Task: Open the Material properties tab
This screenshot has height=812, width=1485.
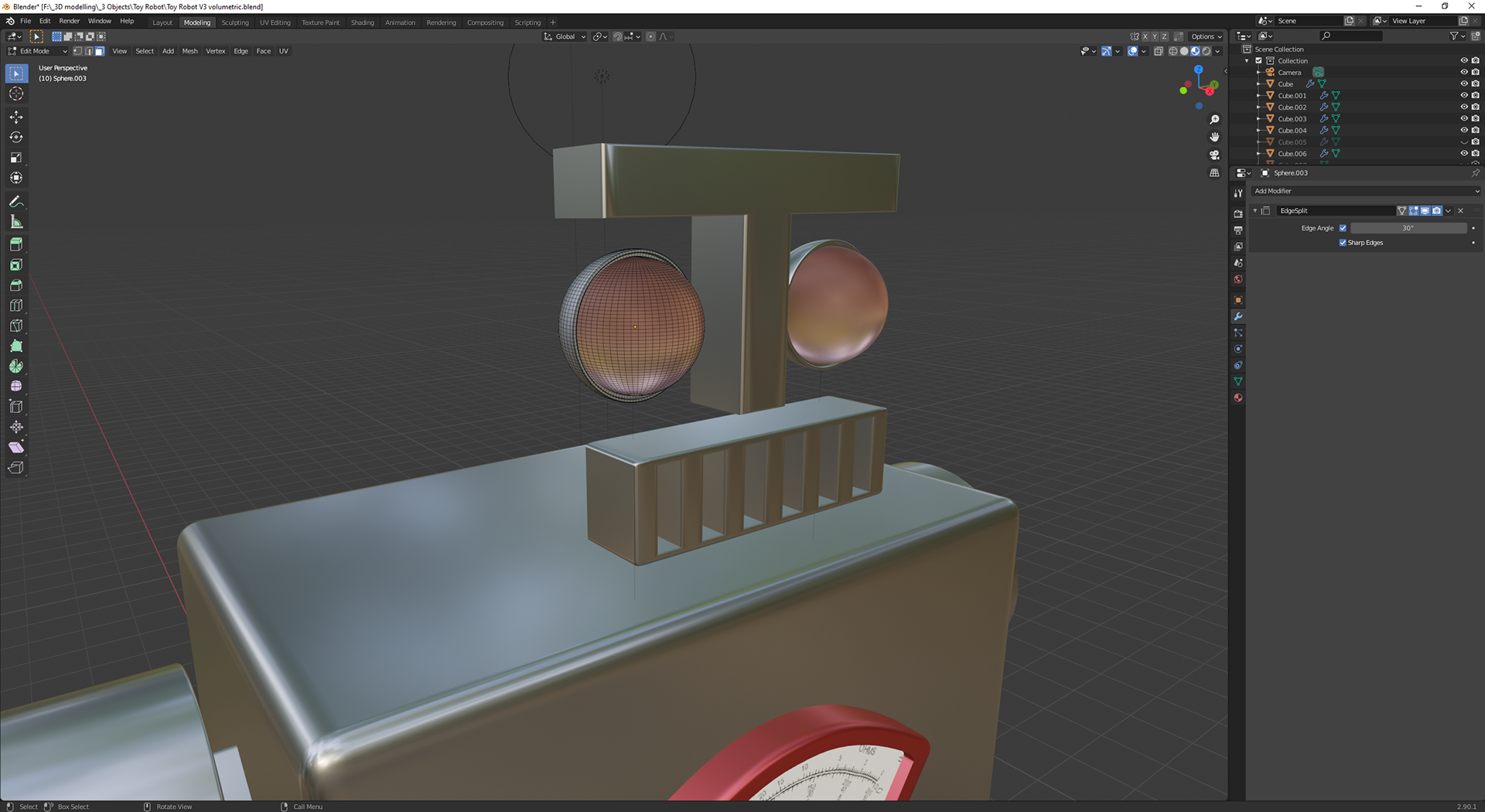Action: (1238, 397)
